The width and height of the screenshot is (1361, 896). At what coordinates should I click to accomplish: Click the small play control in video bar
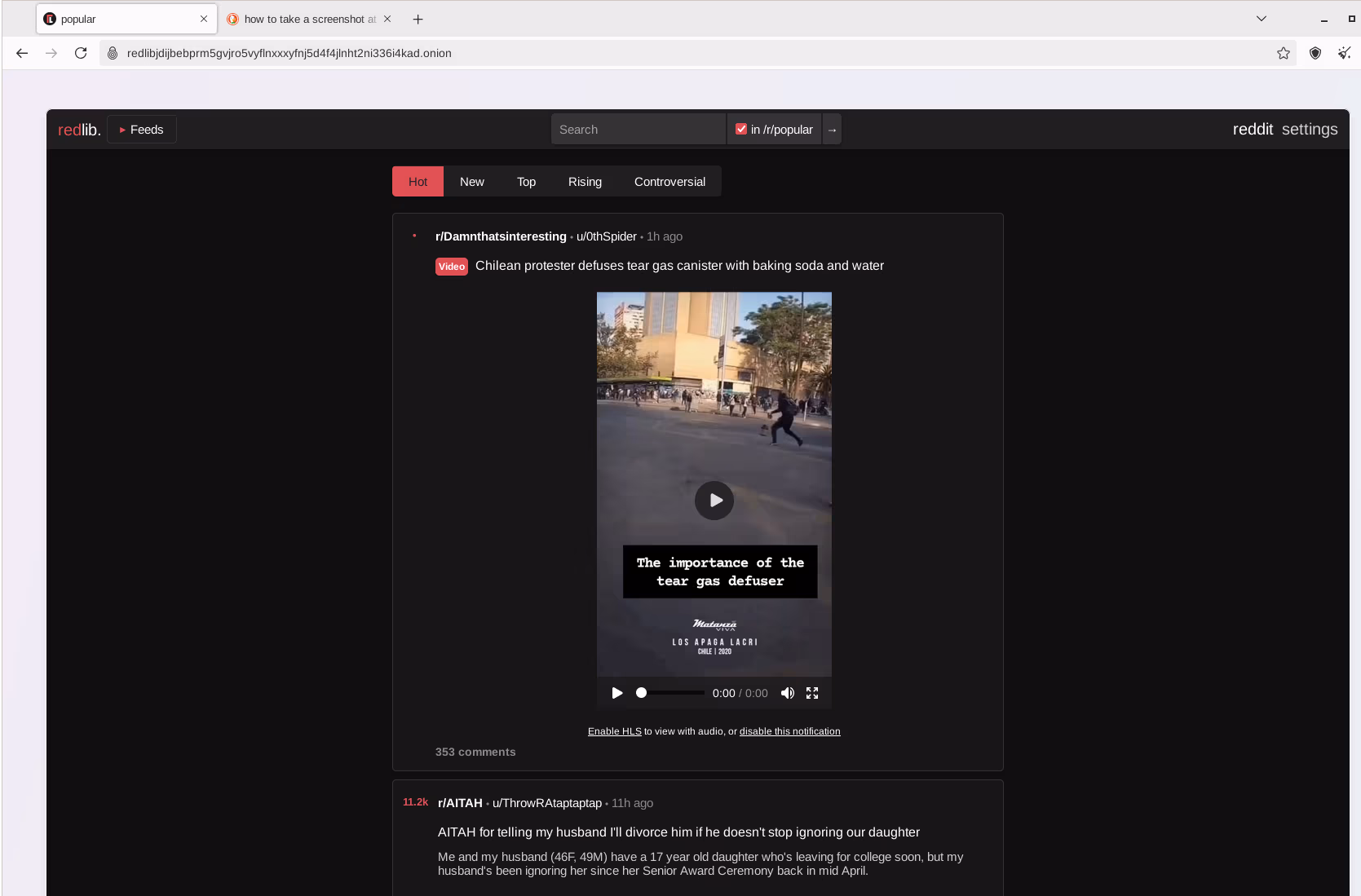[616, 693]
